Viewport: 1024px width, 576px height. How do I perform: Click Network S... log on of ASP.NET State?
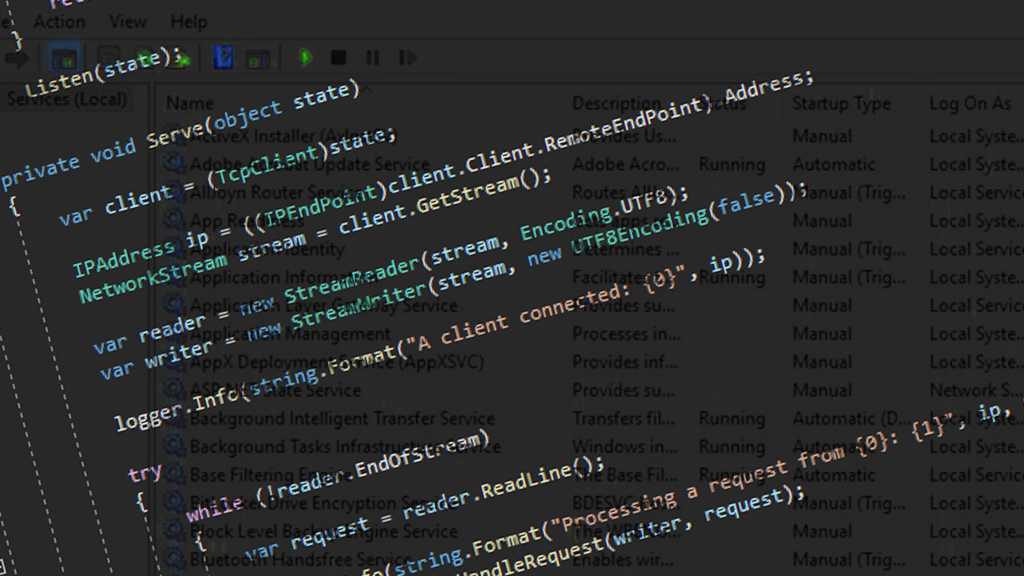(x=976, y=391)
